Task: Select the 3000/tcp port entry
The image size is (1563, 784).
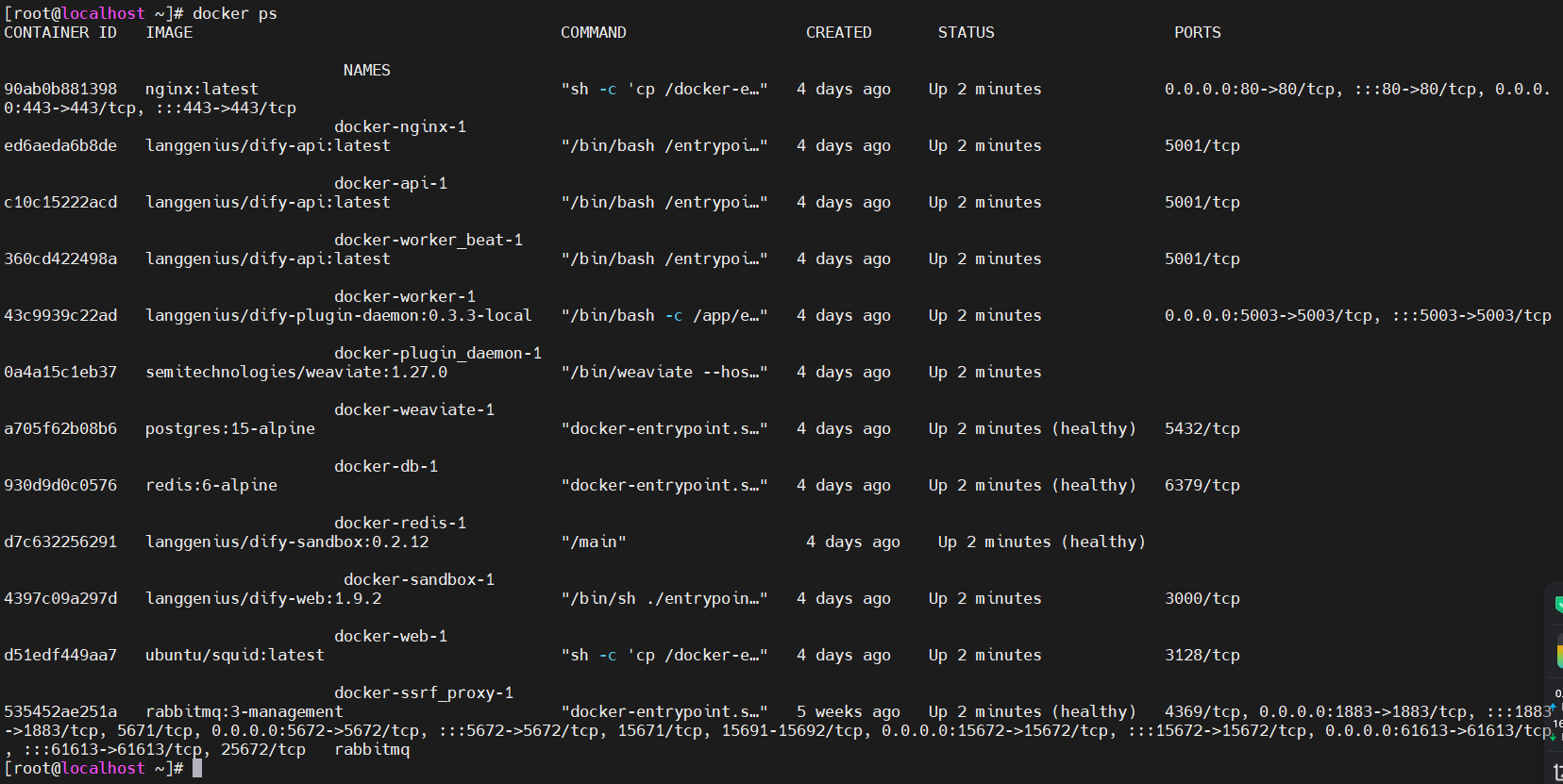Action: tap(1202, 598)
